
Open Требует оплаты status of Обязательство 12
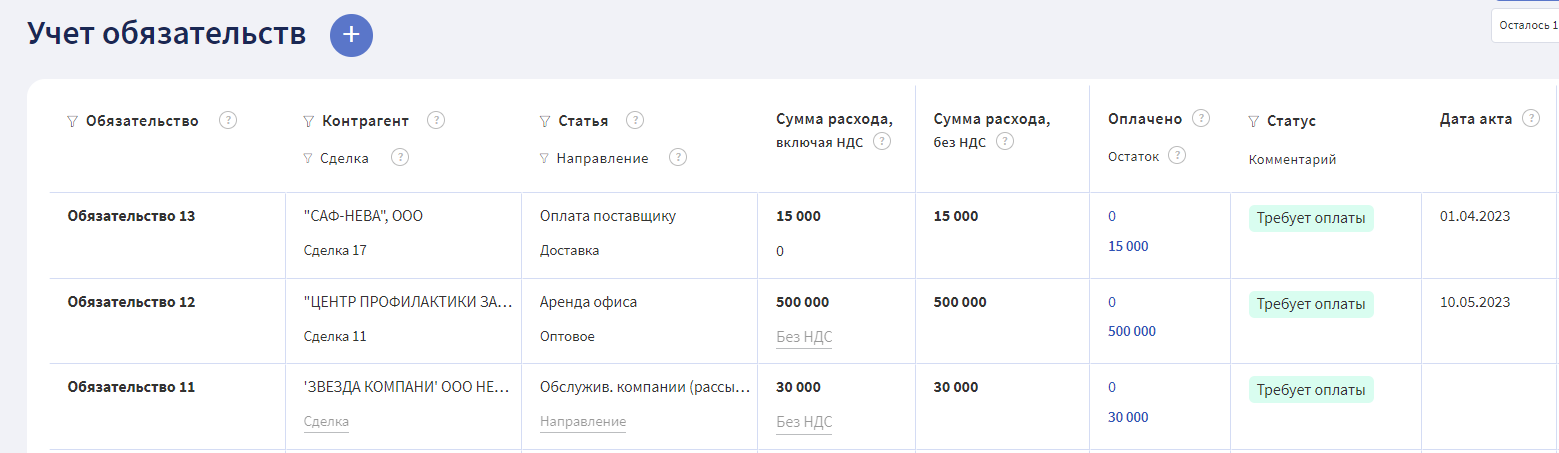coord(1311,304)
